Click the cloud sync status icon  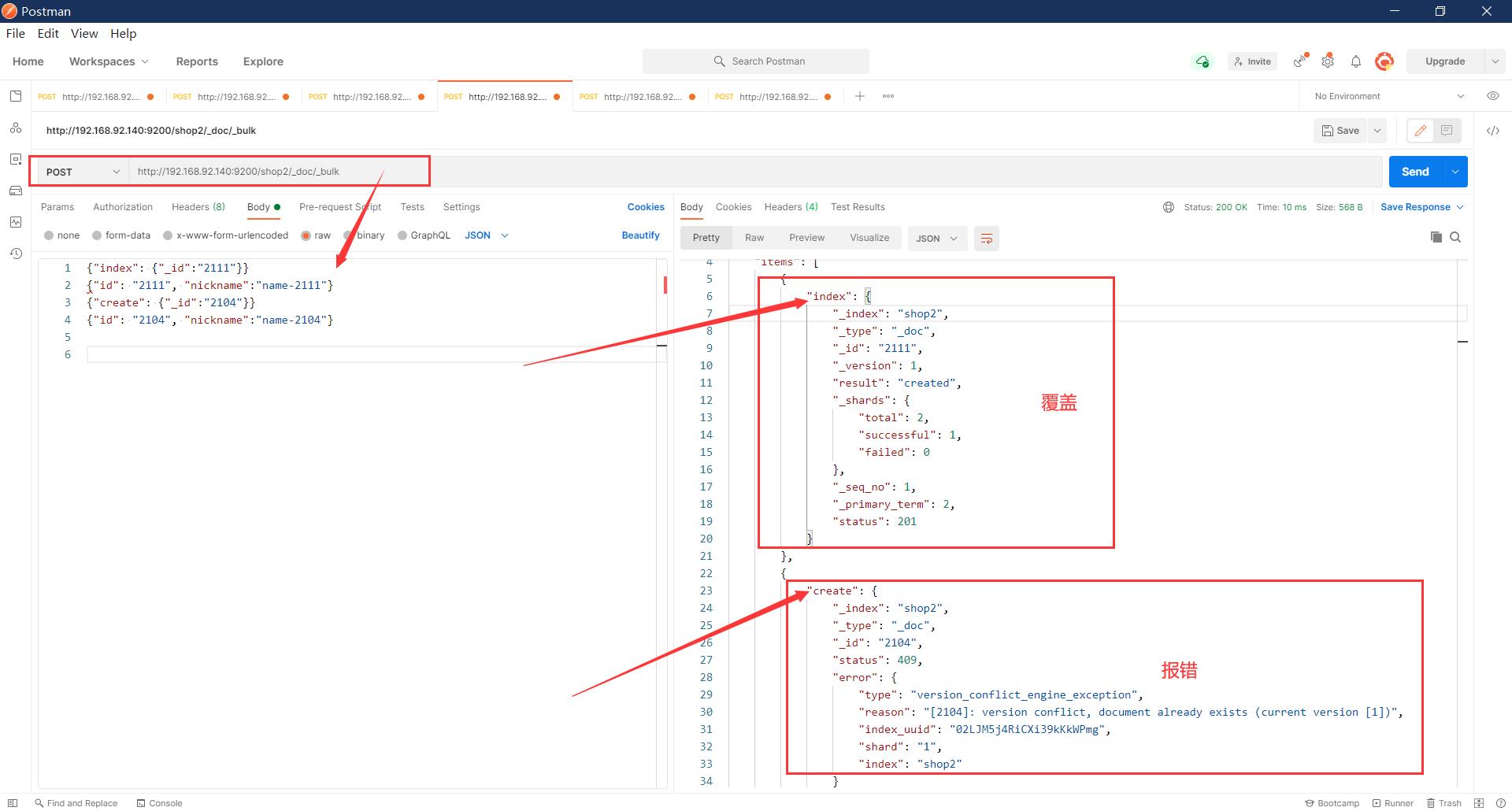[1202, 61]
